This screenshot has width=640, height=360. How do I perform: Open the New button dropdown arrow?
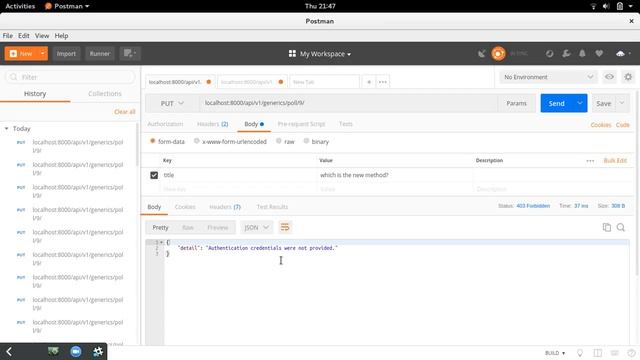tap(42, 53)
